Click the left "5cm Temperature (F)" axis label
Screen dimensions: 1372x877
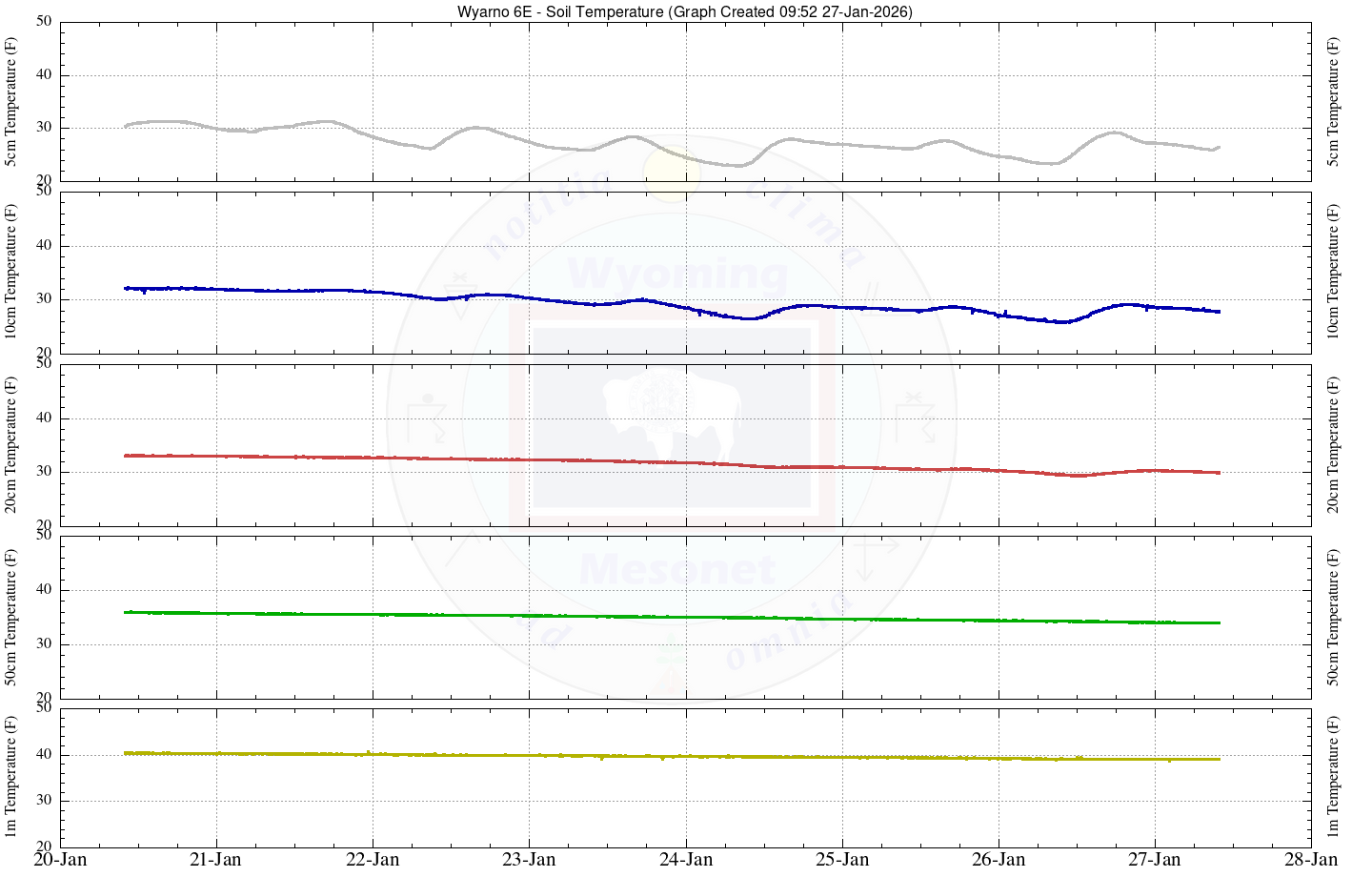pos(11,101)
